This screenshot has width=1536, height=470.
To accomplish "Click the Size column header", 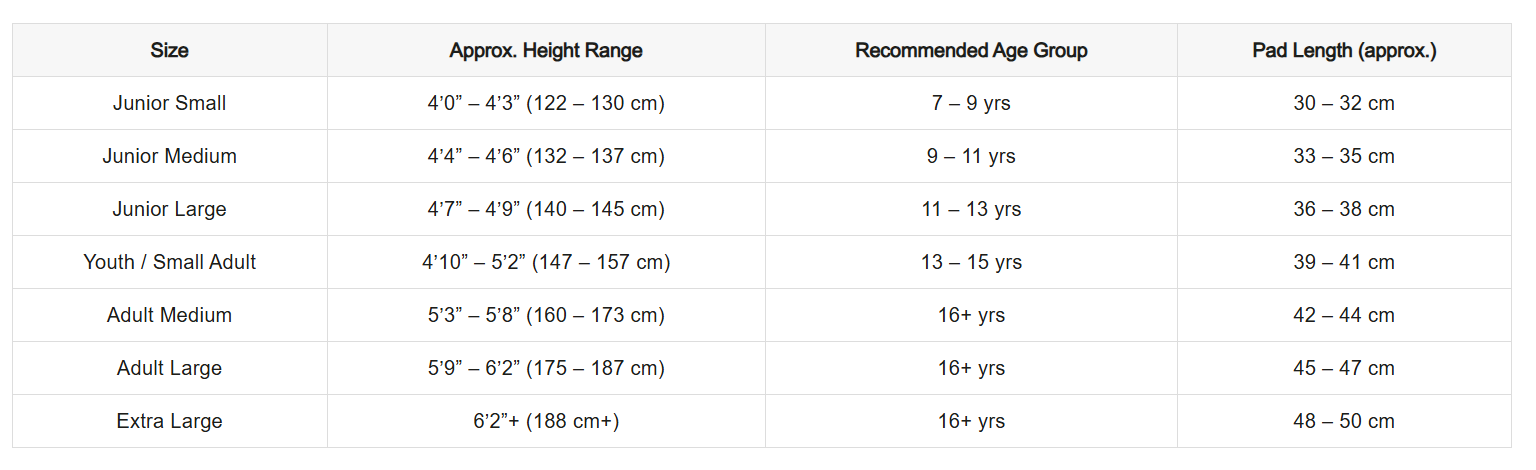I will 169,50.
